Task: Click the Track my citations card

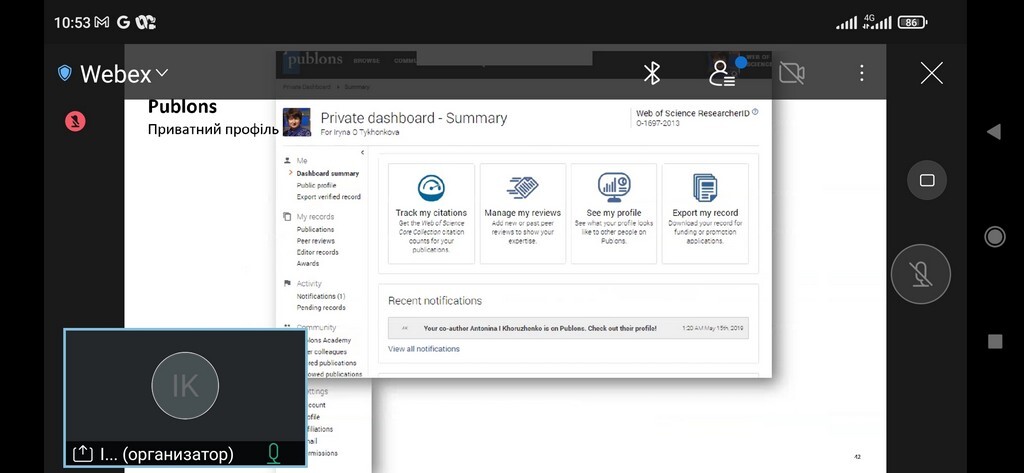Action: click(x=431, y=213)
